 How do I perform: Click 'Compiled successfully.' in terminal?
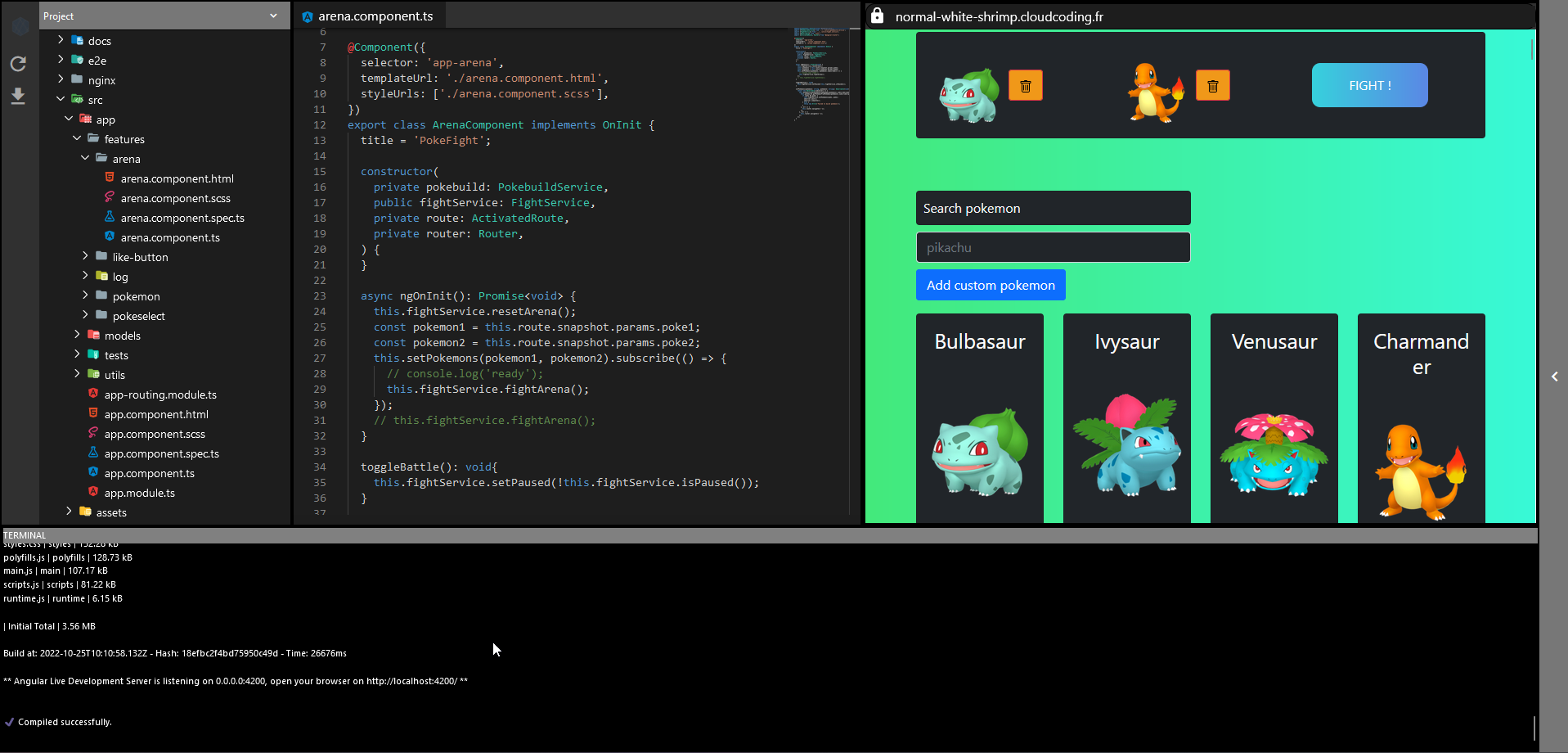pyautogui.click(x=65, y=722)
